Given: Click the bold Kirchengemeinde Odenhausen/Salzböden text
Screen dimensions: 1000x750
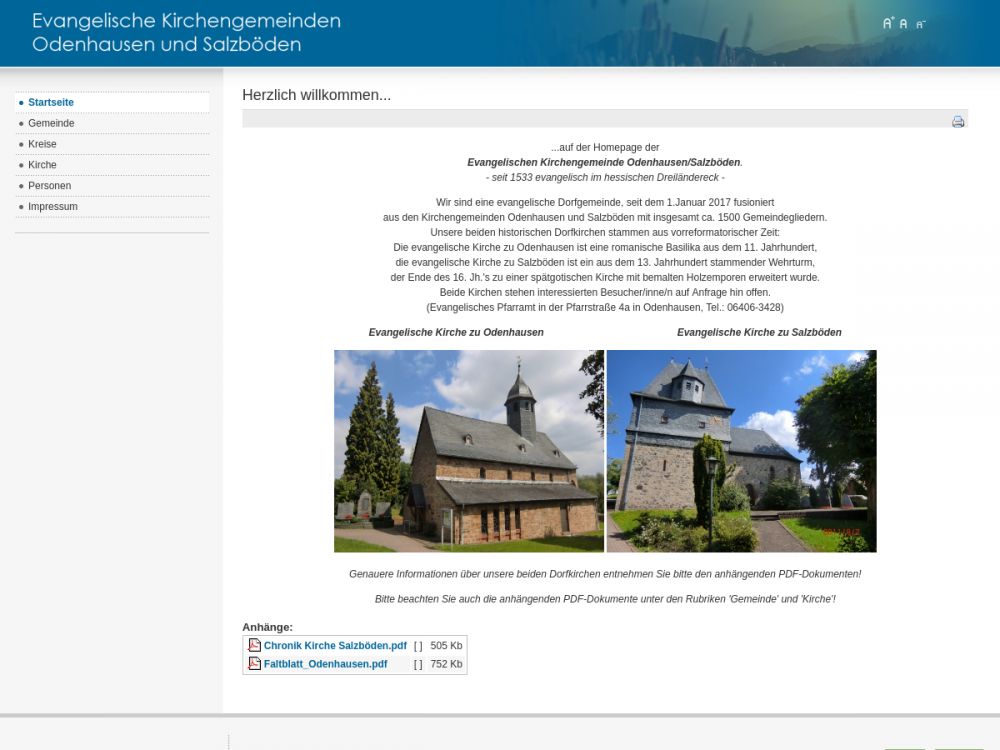Looking at the screenshot, I should point(604,162).
